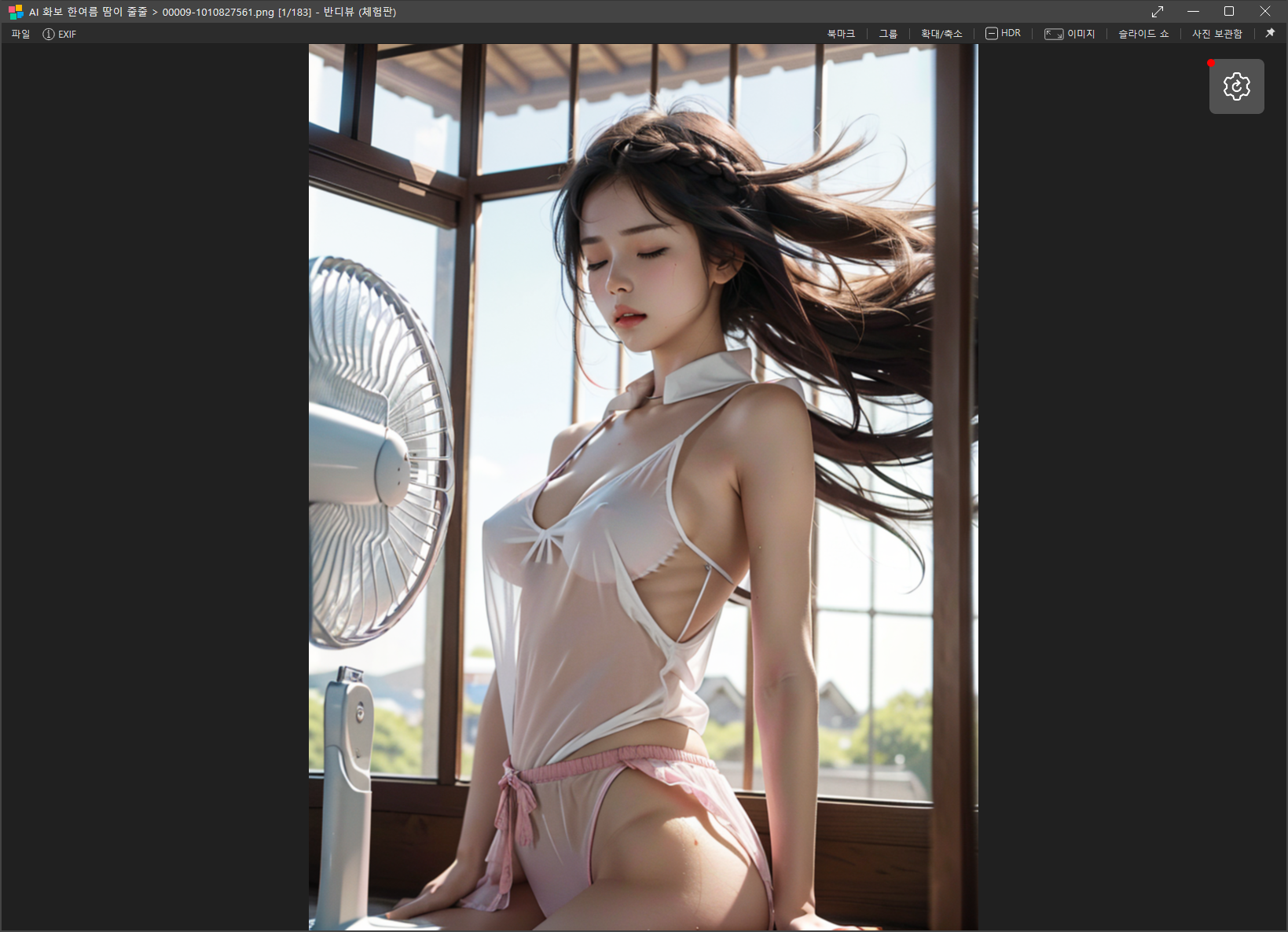Open the 파일 menu
The image size is (1288, 932).
tap(20, 35)
